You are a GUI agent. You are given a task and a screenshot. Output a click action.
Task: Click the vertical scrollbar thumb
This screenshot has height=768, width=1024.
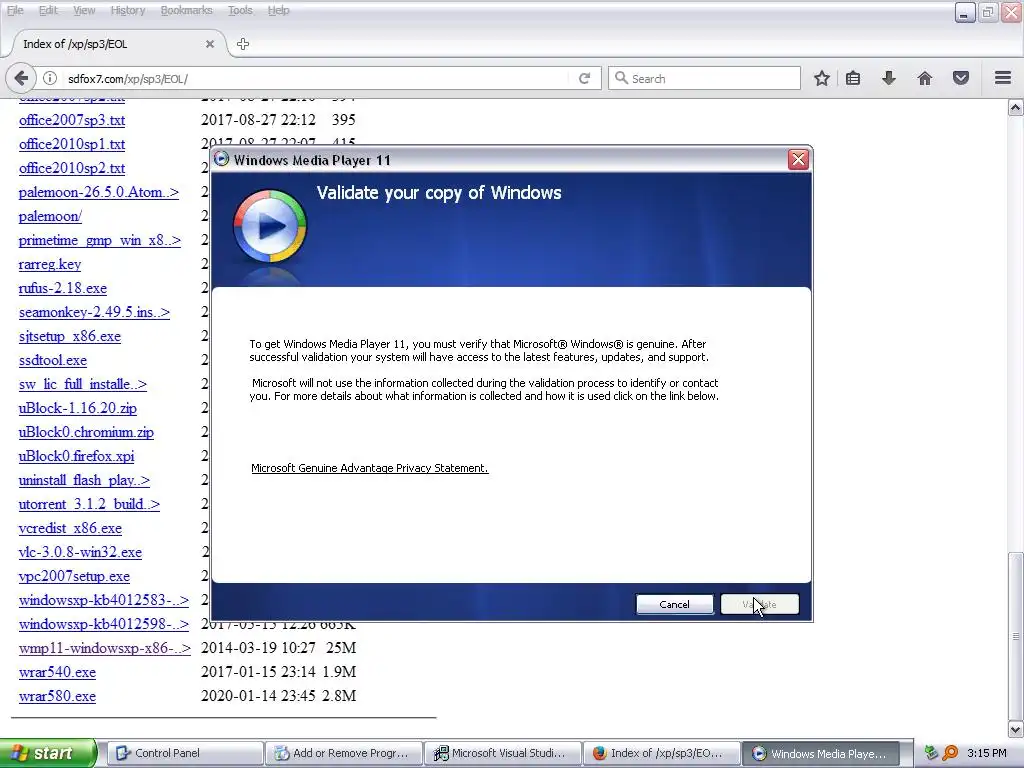(x=1016, y=635)
